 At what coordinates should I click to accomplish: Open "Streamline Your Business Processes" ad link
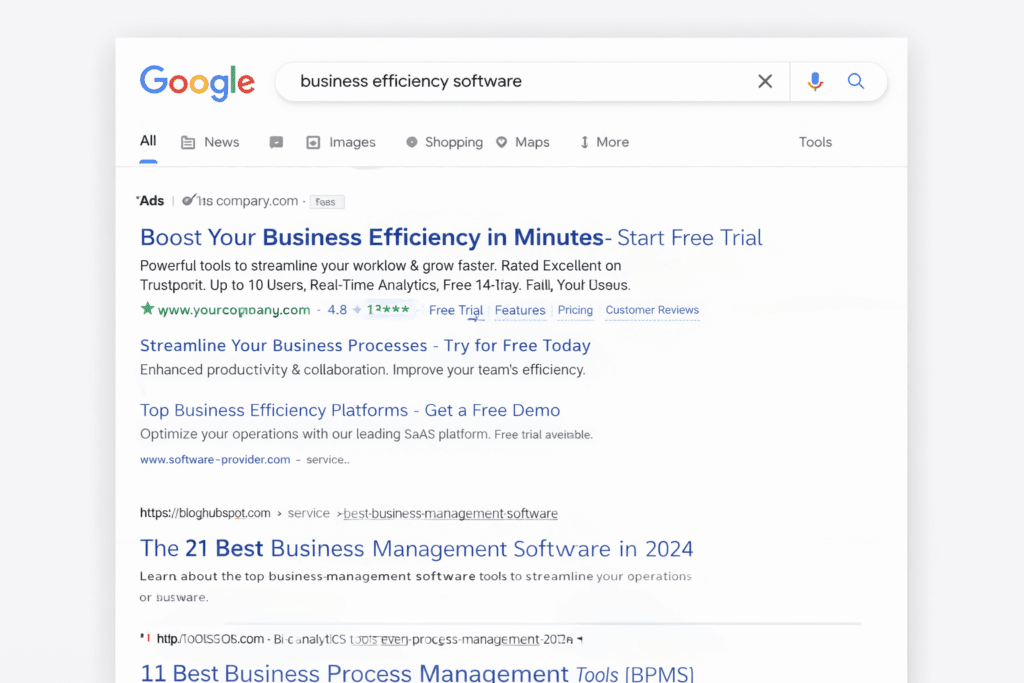point(365,346)
